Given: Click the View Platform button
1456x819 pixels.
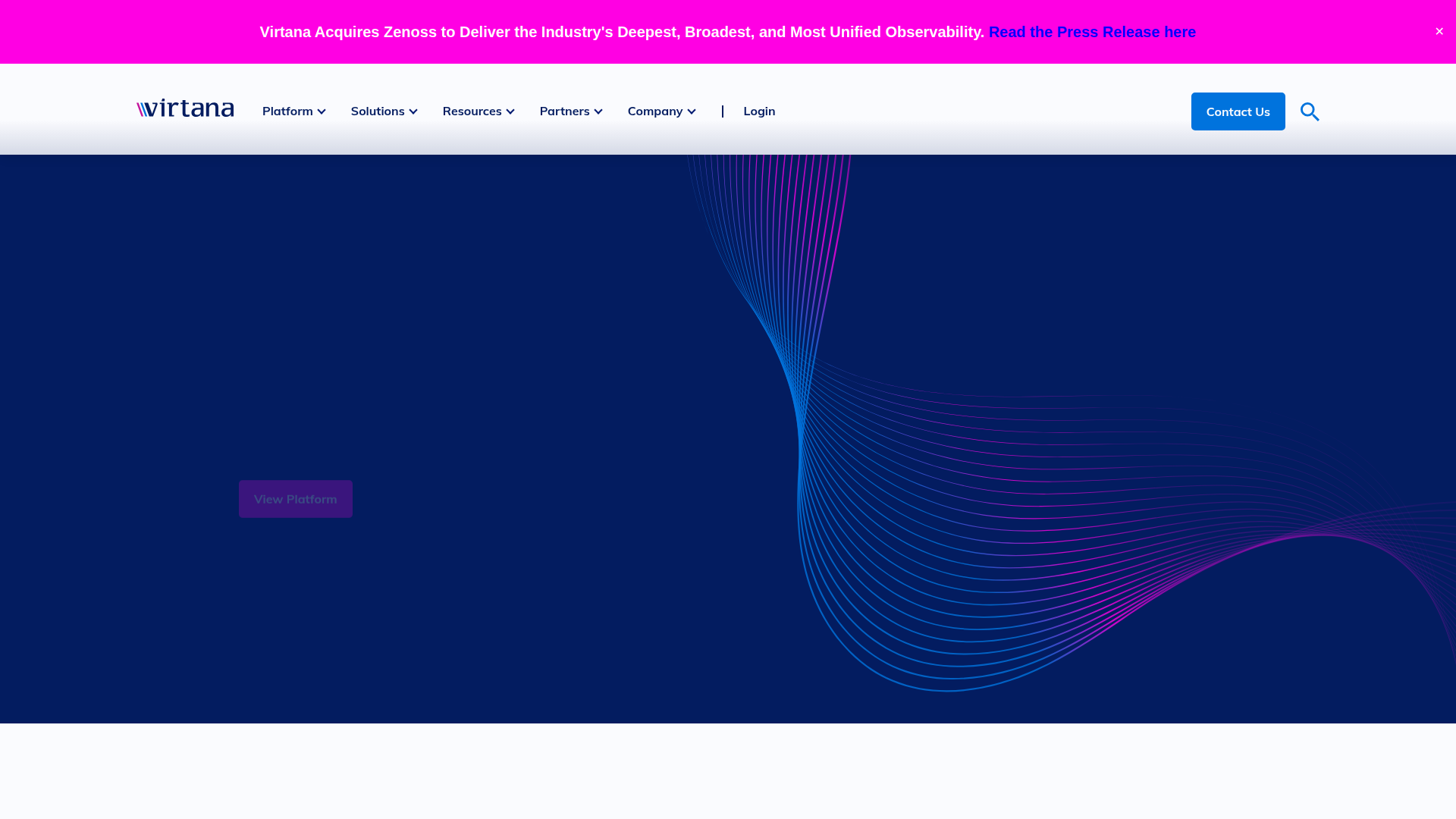Looking at the screenshot, I should 295,498.
